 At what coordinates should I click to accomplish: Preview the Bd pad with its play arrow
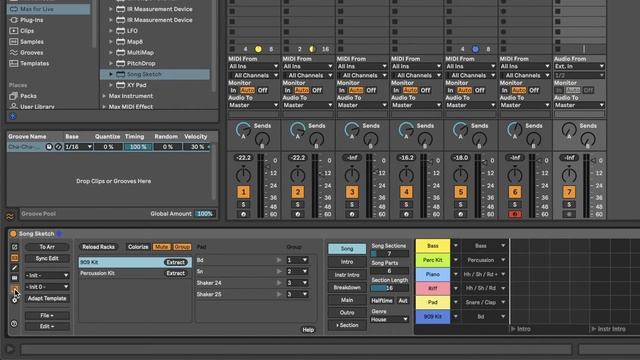pyautogui.click(x=279, y=260)
